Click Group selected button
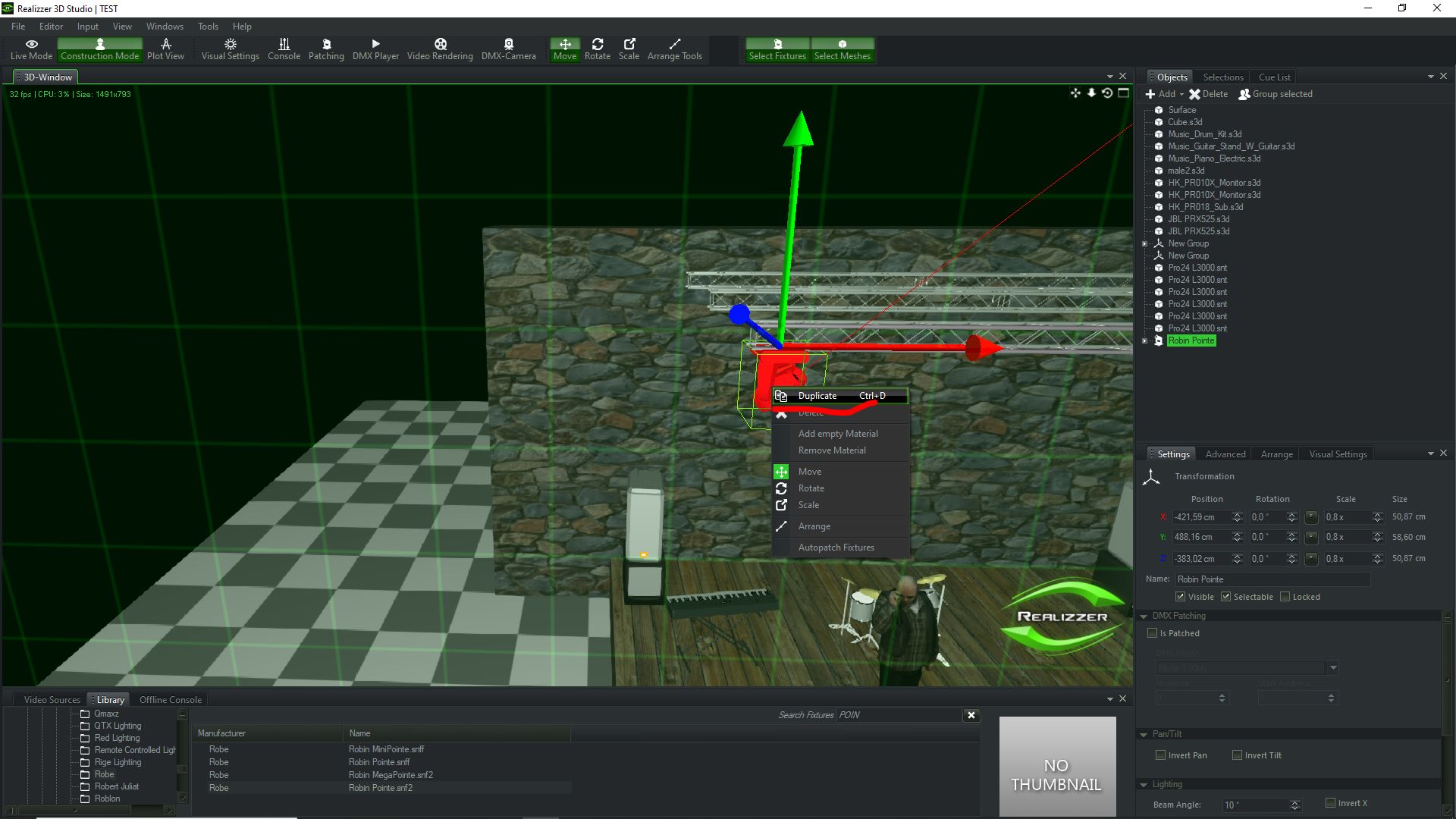The image size is (1456, 819). click(x=1275, y=94)
